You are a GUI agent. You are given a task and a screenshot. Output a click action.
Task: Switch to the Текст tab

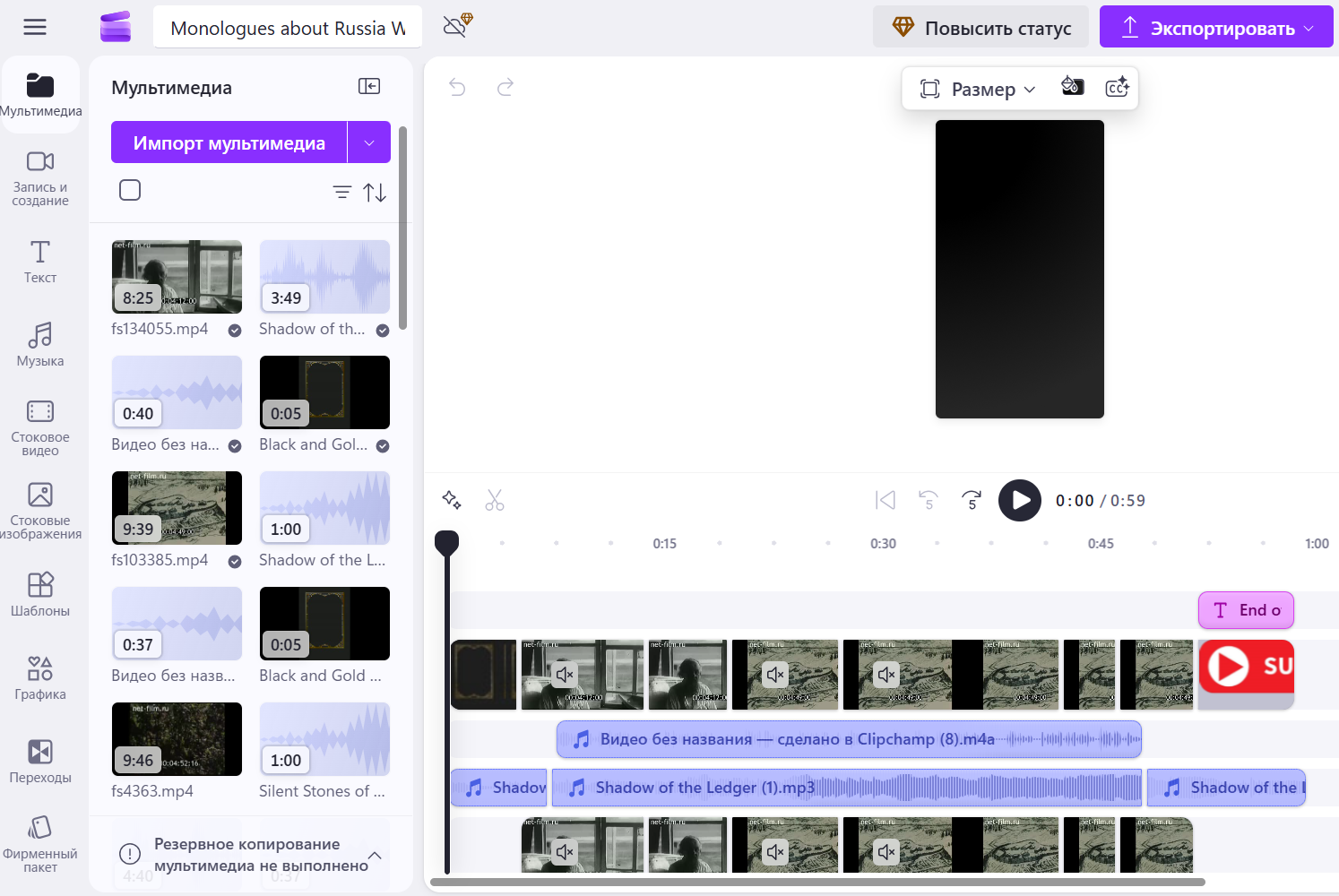(40, 262)
